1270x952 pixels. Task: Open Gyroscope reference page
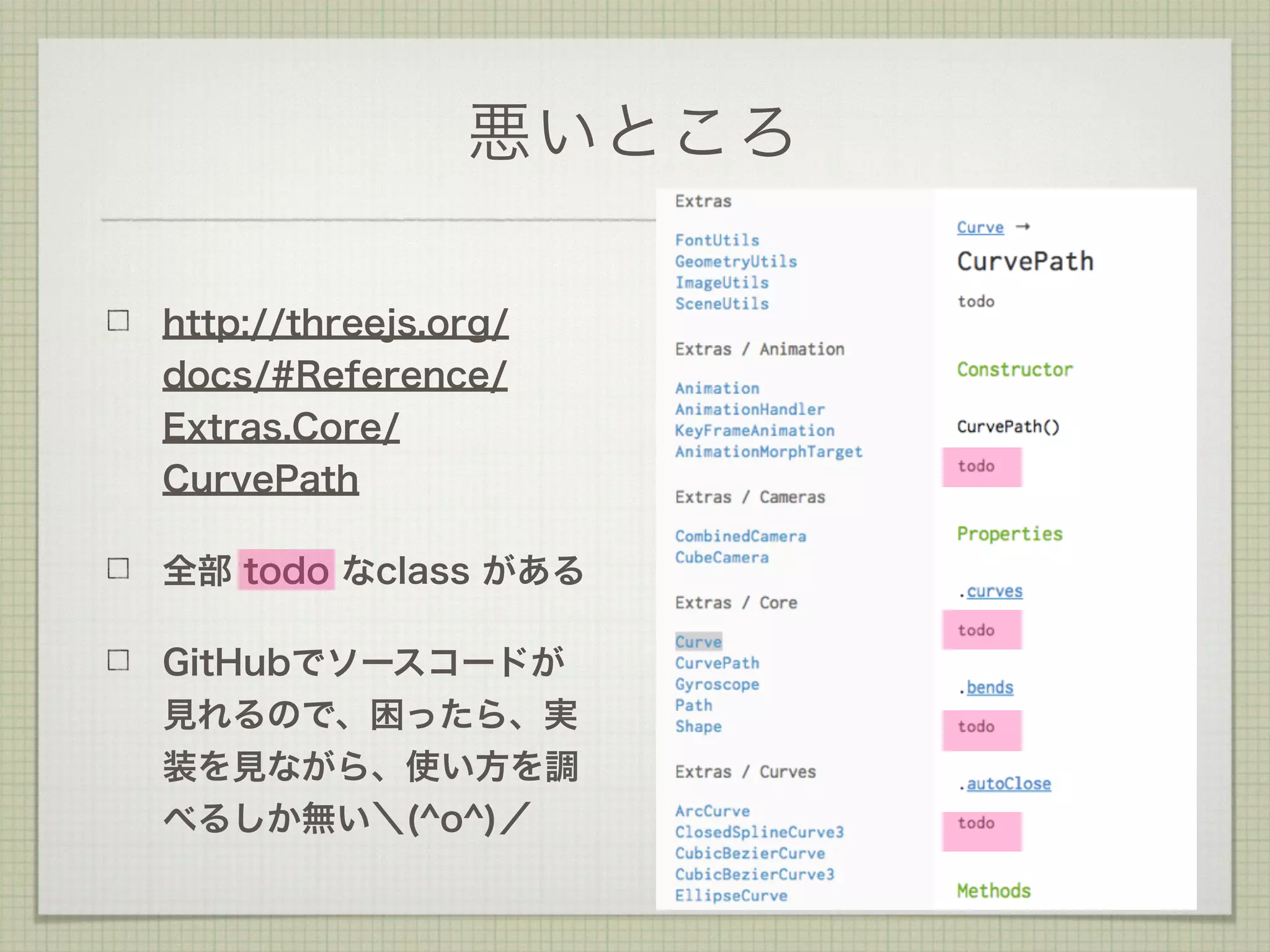point(717,684)
